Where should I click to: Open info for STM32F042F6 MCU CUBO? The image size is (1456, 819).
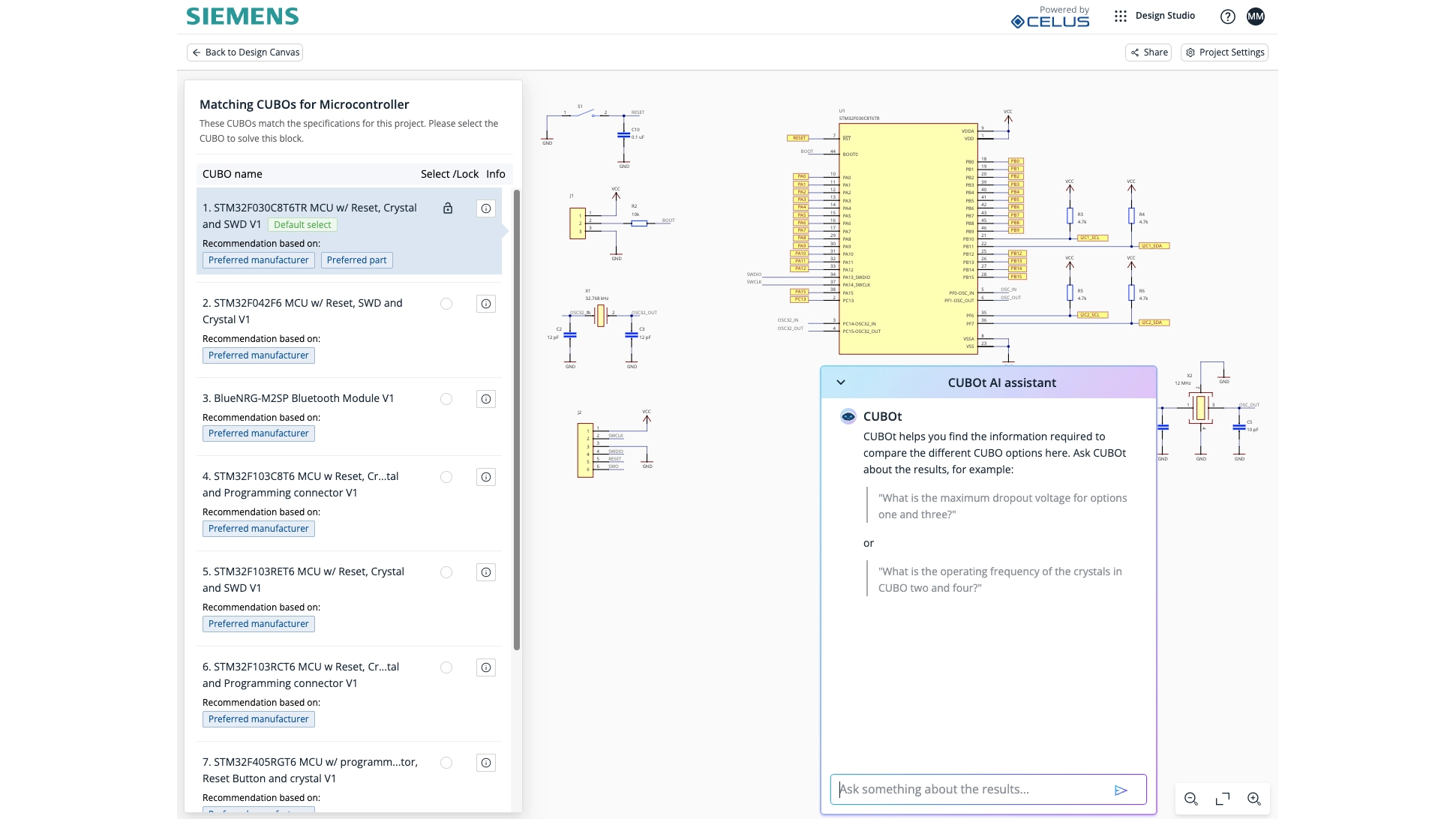(x=486, y=304)
